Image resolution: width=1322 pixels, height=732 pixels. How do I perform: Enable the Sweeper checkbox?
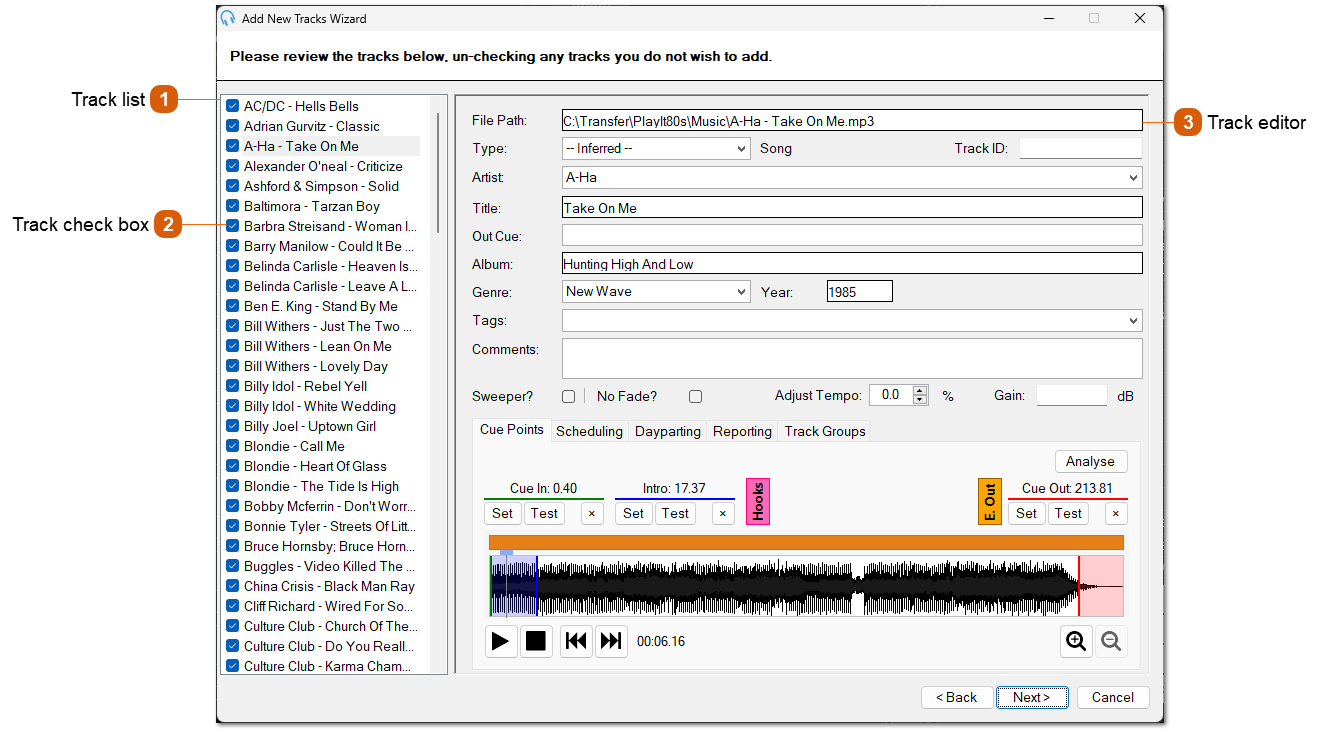click(569, 397)
